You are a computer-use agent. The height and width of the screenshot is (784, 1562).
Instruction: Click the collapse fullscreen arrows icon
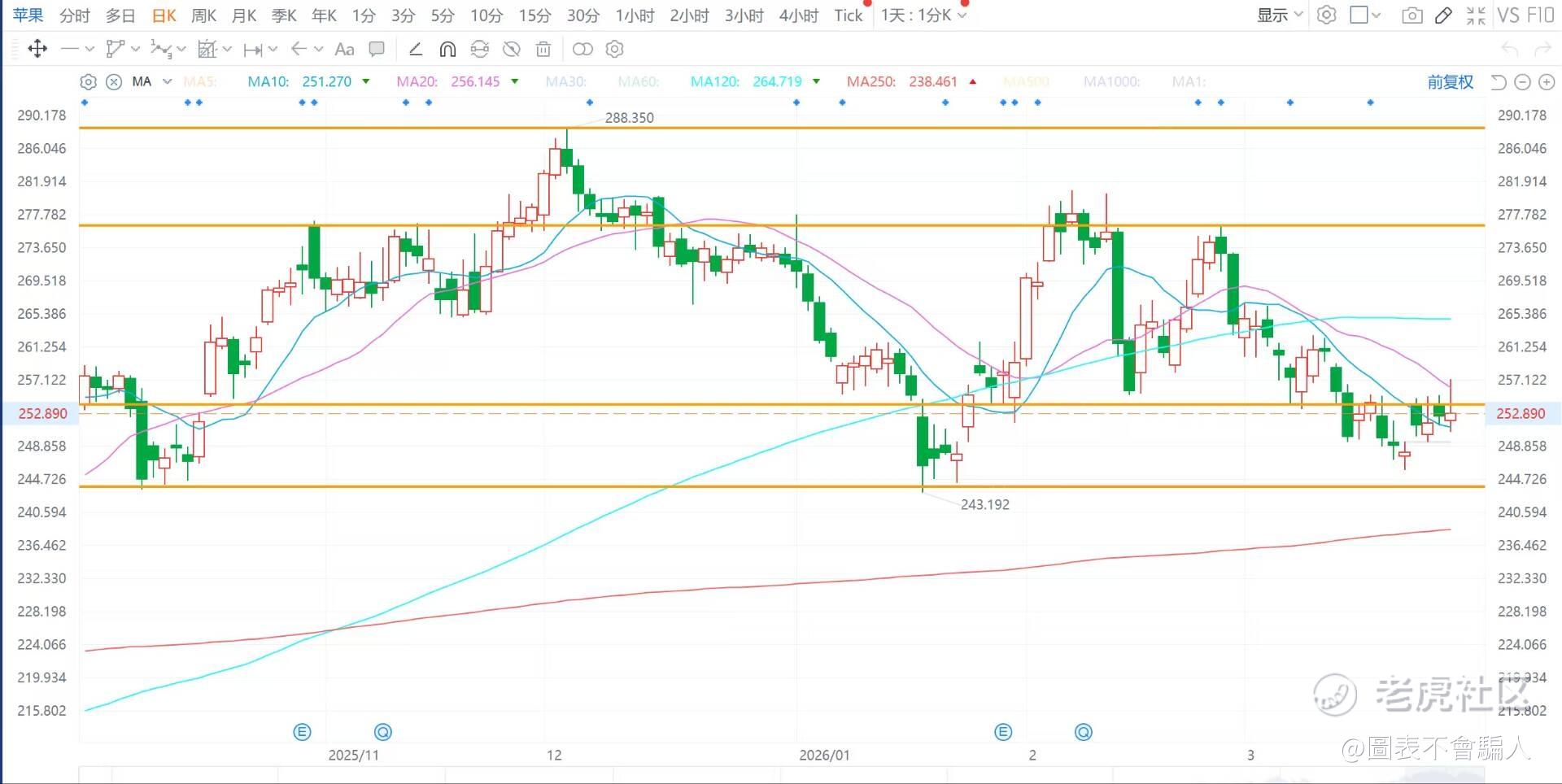[x=1477, y=15]
